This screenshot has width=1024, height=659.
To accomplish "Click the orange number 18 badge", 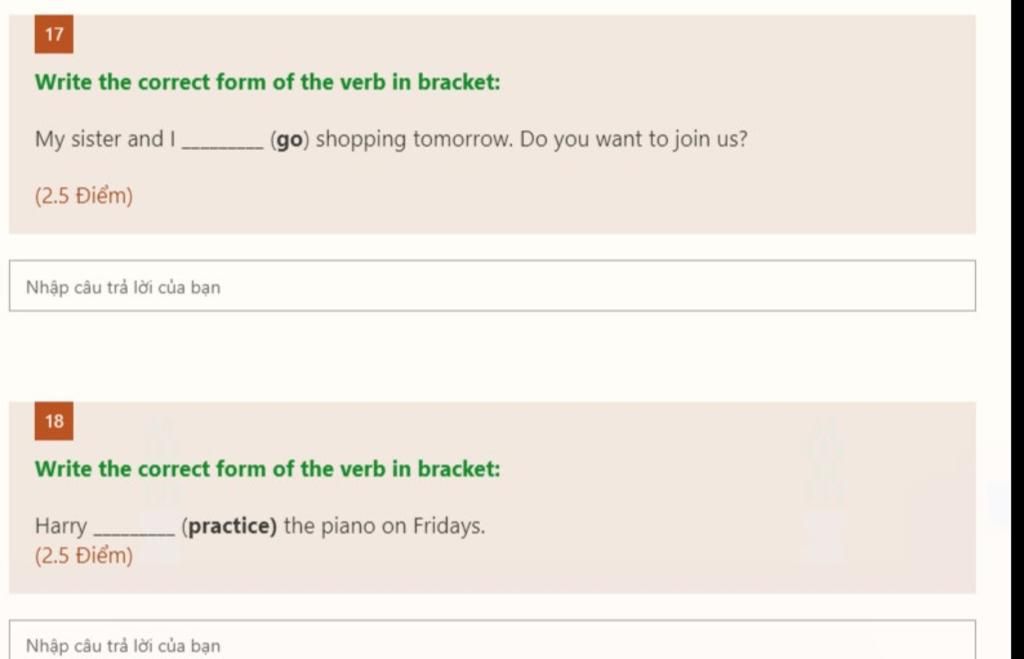I will (x=54, y=421).
